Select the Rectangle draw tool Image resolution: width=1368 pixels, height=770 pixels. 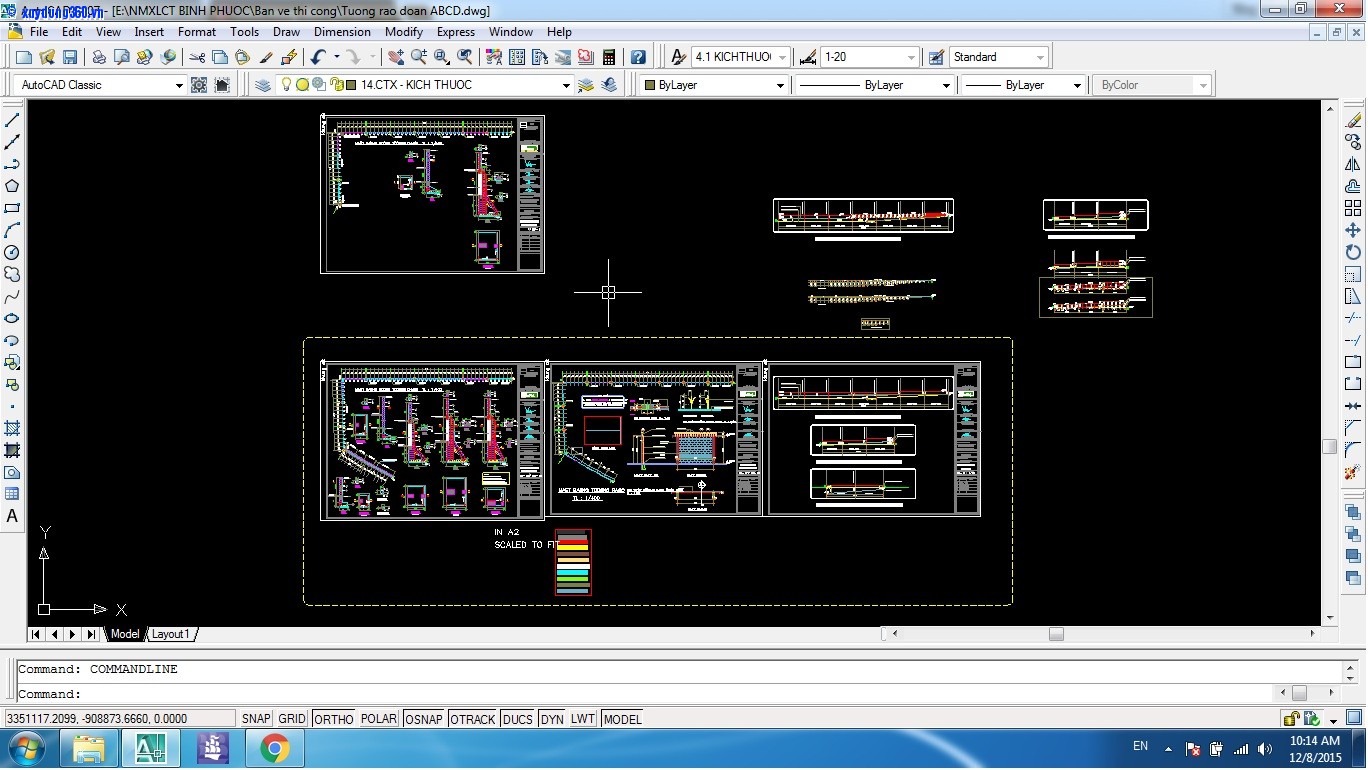13,208
